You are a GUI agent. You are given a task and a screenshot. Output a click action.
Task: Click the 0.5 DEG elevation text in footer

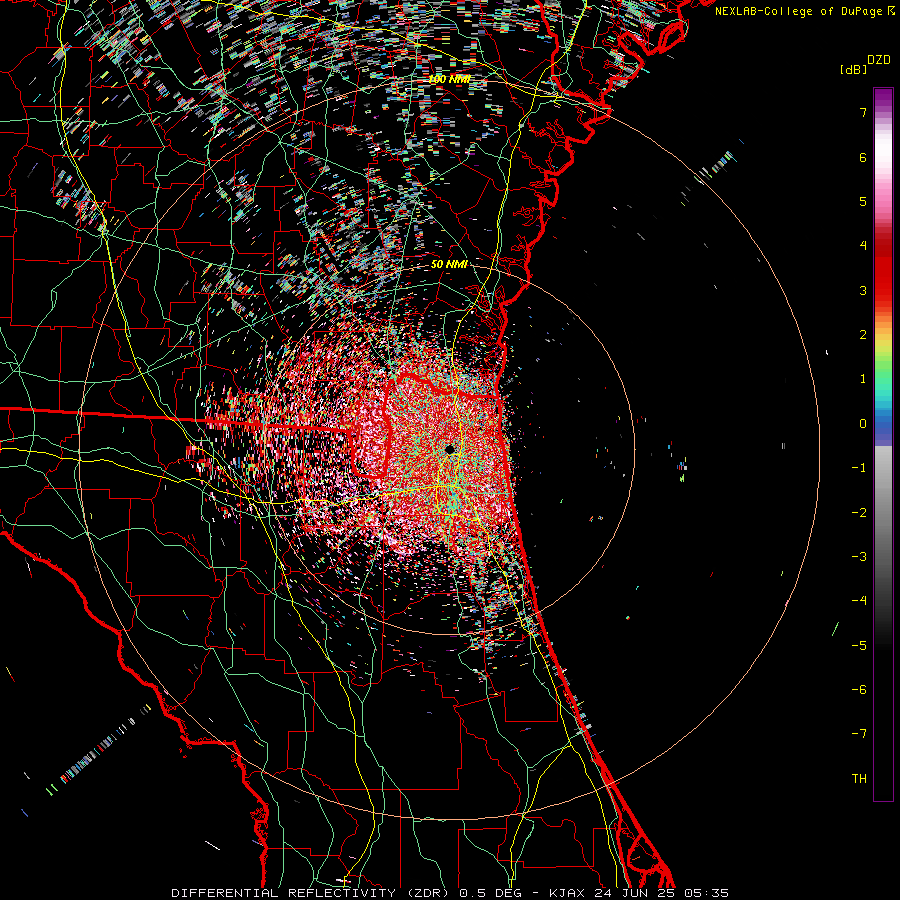pos(490,893)
